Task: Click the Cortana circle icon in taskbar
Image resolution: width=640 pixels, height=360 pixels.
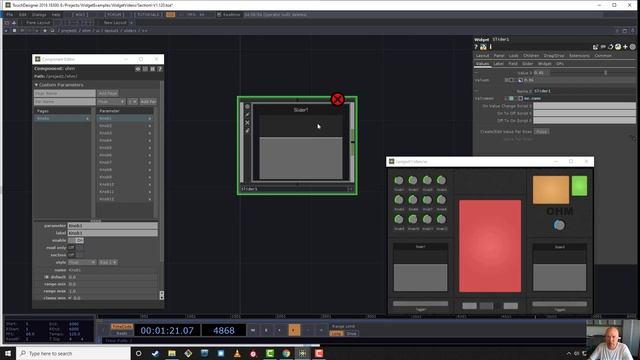Action: click(x=139, y=353)
